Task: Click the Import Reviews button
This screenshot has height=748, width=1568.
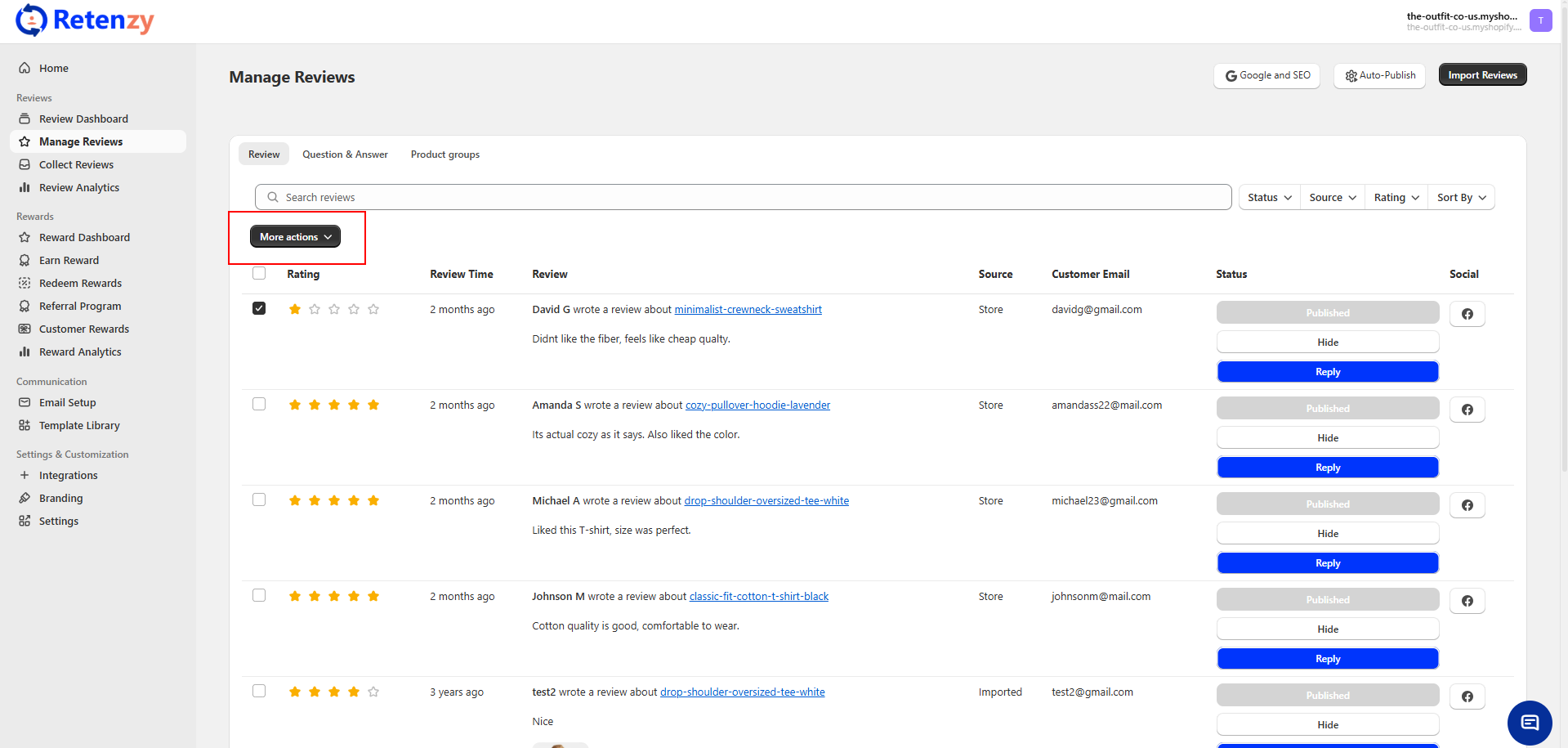Action: click(x=1481, y=75)
